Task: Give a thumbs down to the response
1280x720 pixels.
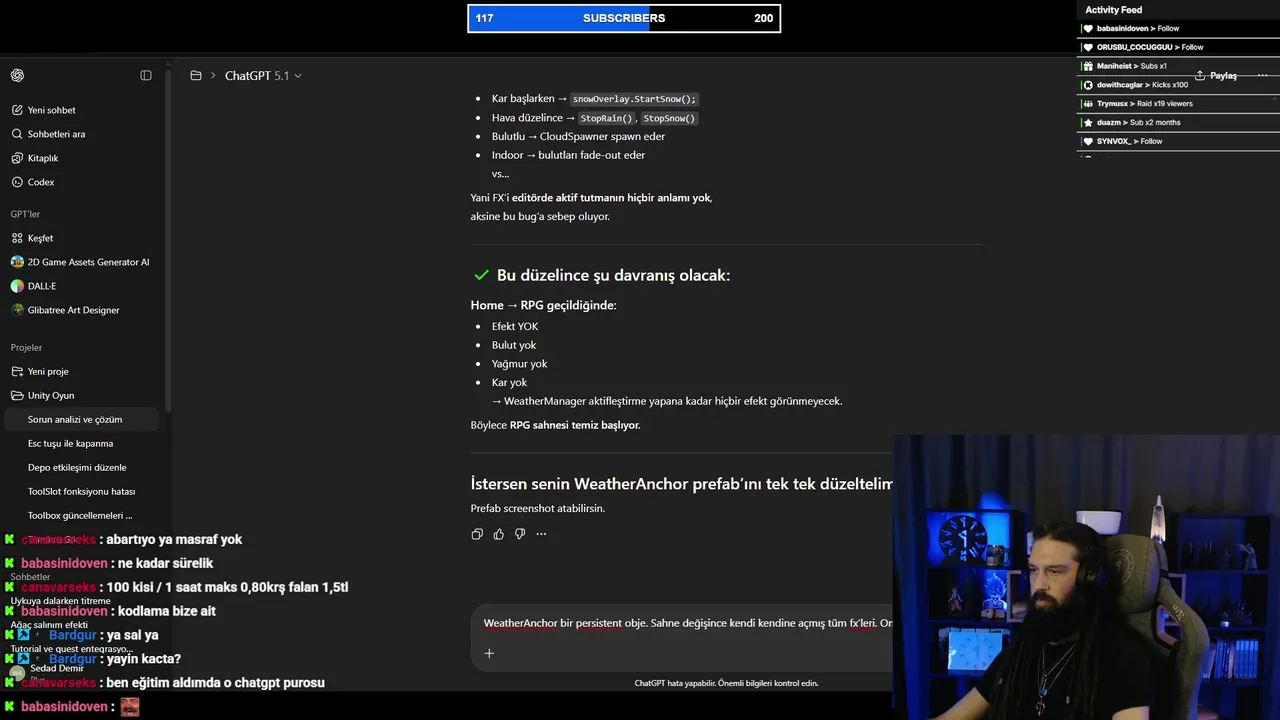Action: click(520, 534)
